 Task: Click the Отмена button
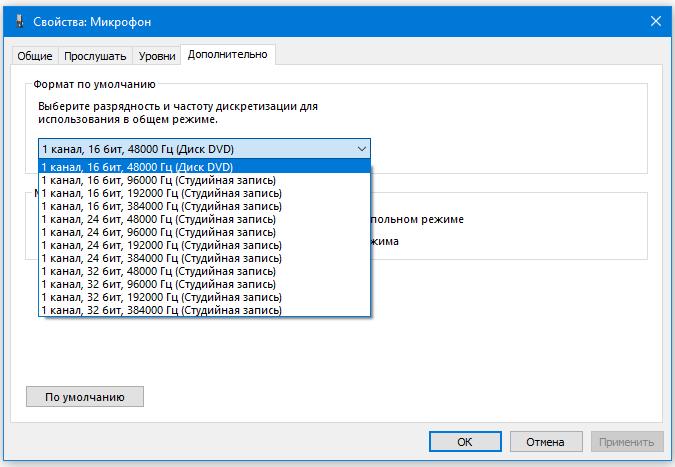[x=546, y=441]
